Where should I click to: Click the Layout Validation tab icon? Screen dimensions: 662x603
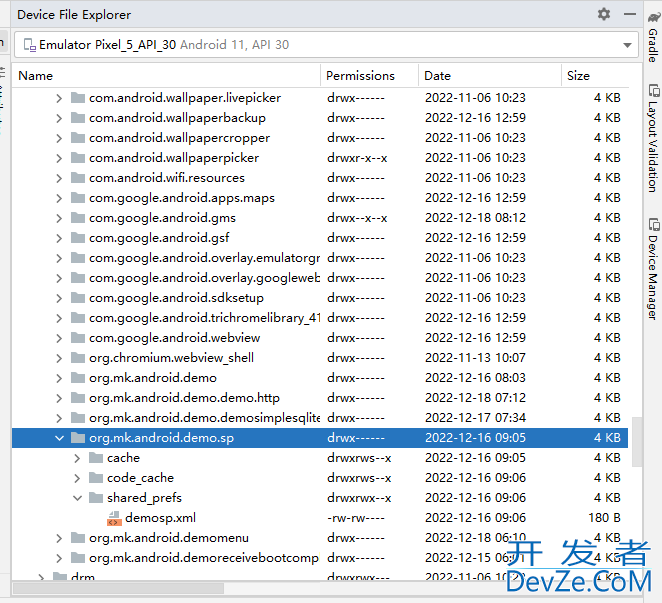[654, 90]
